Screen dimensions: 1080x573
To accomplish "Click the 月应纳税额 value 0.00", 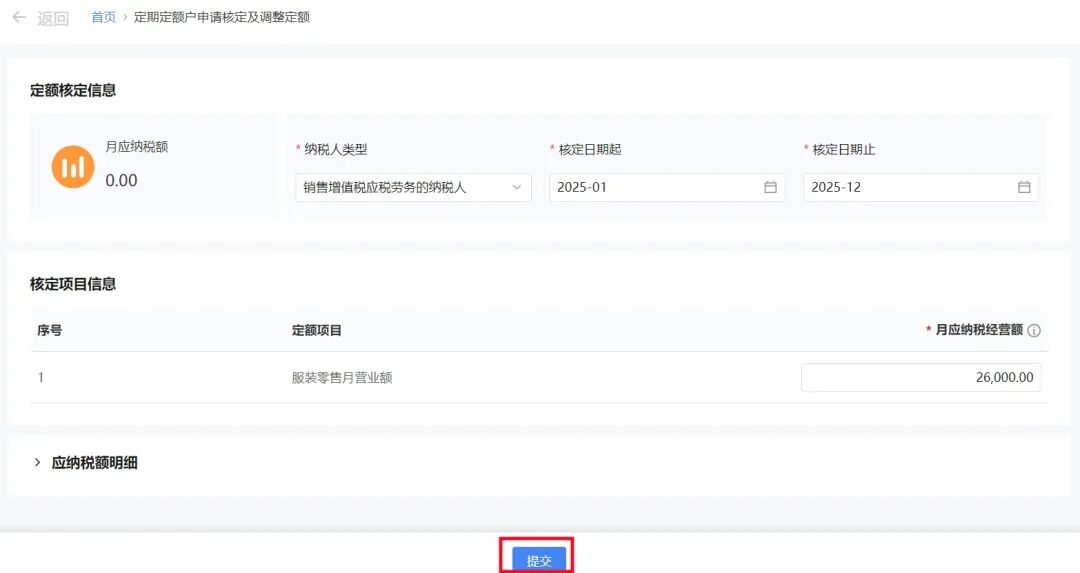I will [121, 180].
